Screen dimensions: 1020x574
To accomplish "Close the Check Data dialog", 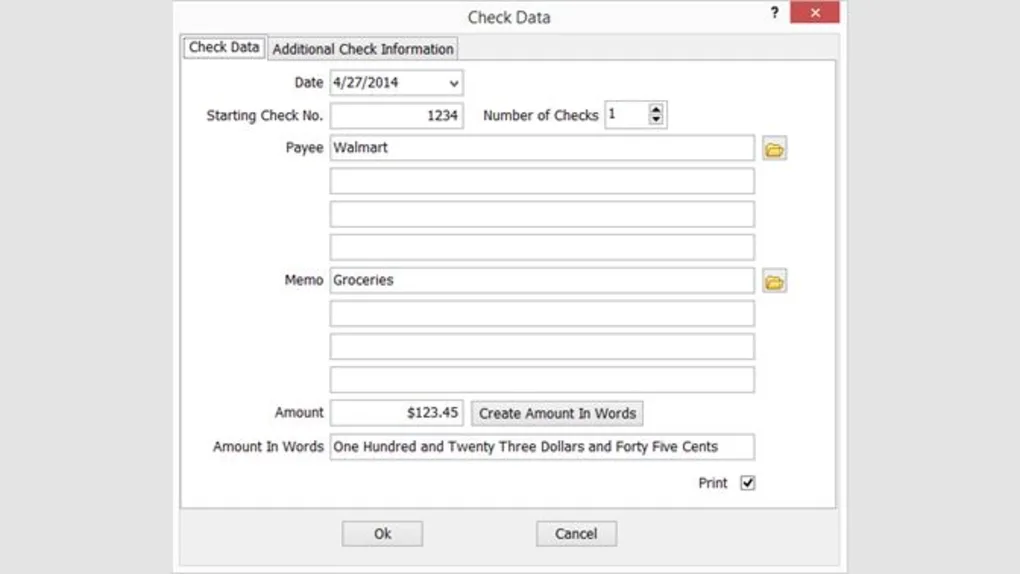I will 814,12.
